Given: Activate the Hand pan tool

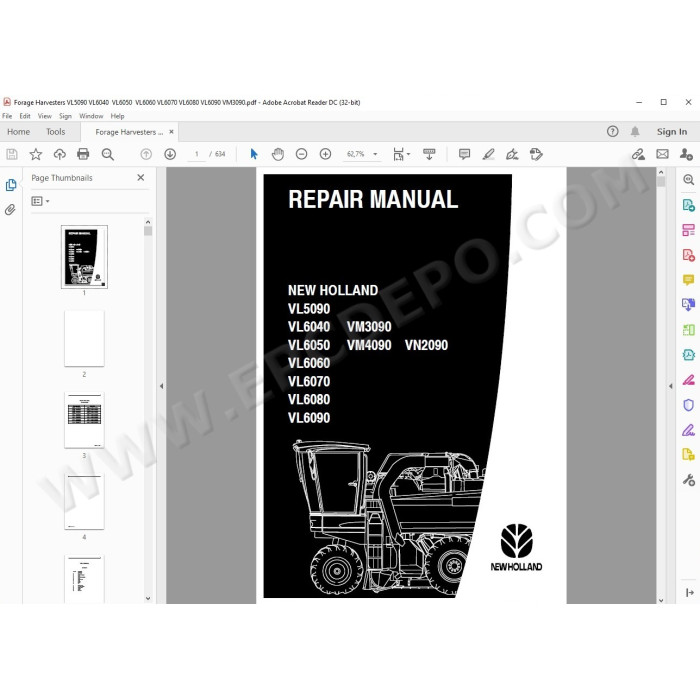Looking at the screenshot, I should click(278, 154).
